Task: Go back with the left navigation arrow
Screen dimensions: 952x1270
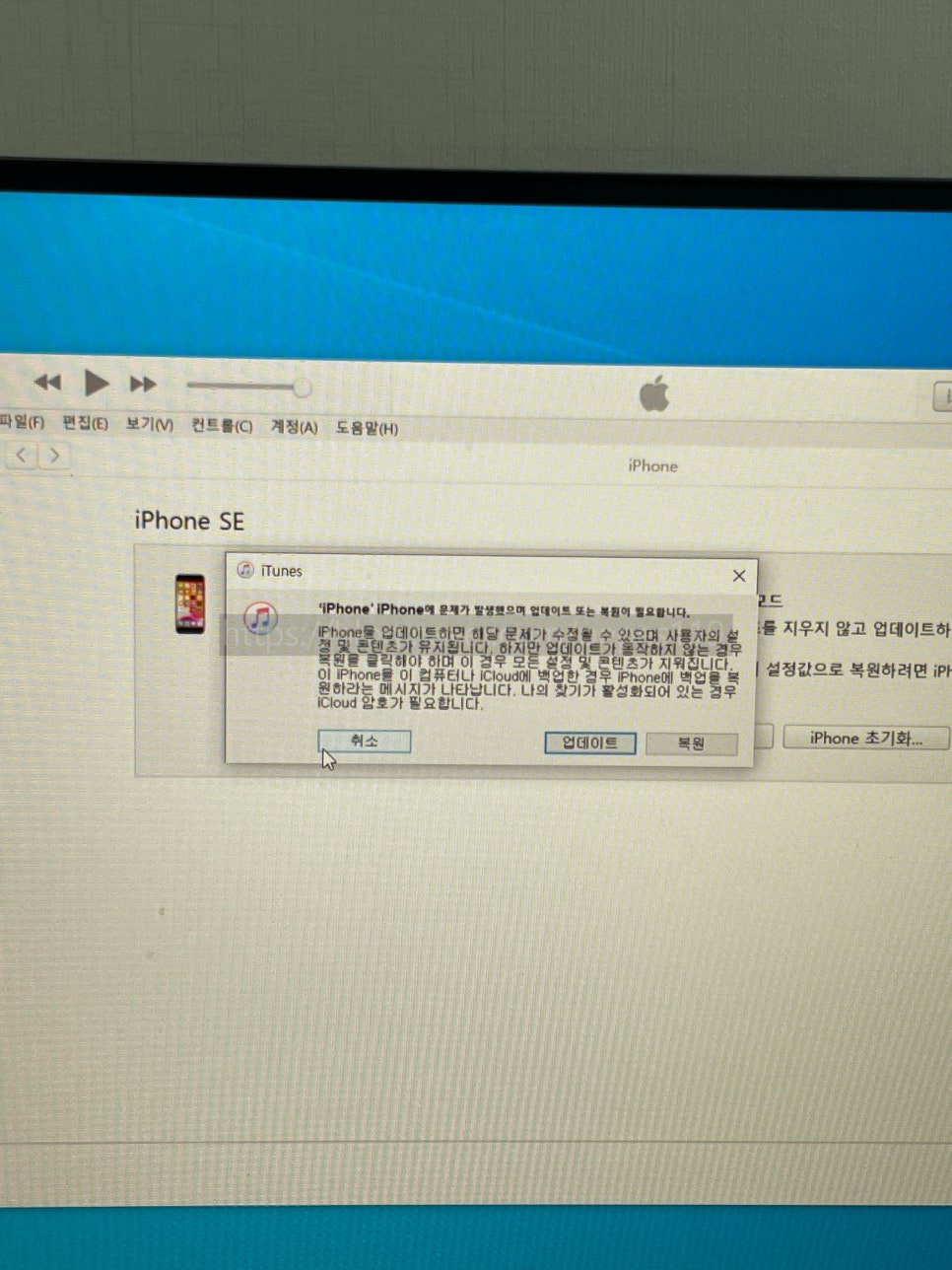Action: 22,455
